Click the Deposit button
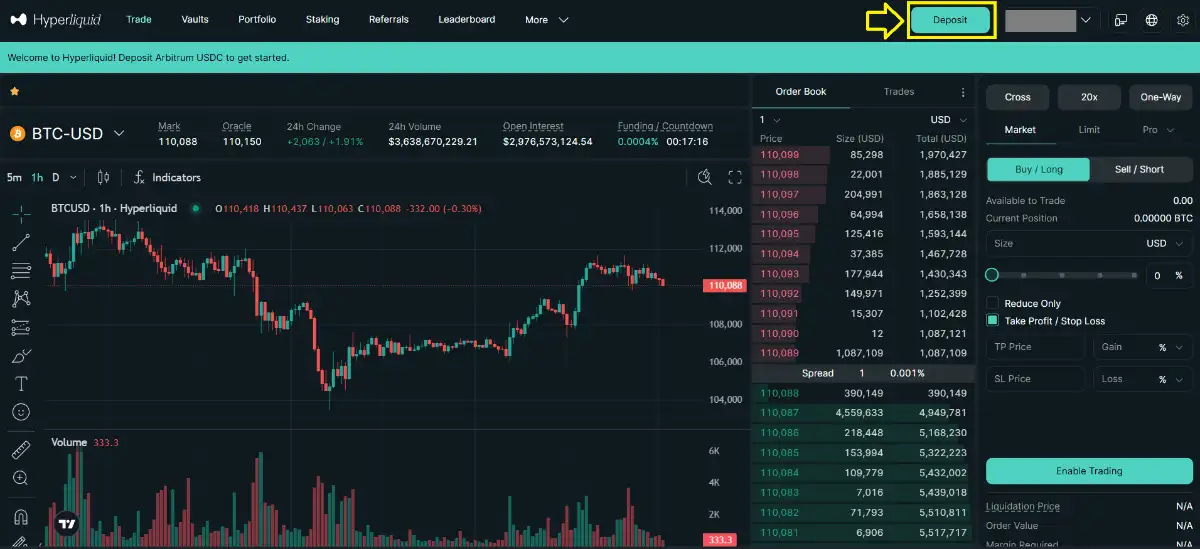The image size is (1200, 549). click(x=950, y=20)
